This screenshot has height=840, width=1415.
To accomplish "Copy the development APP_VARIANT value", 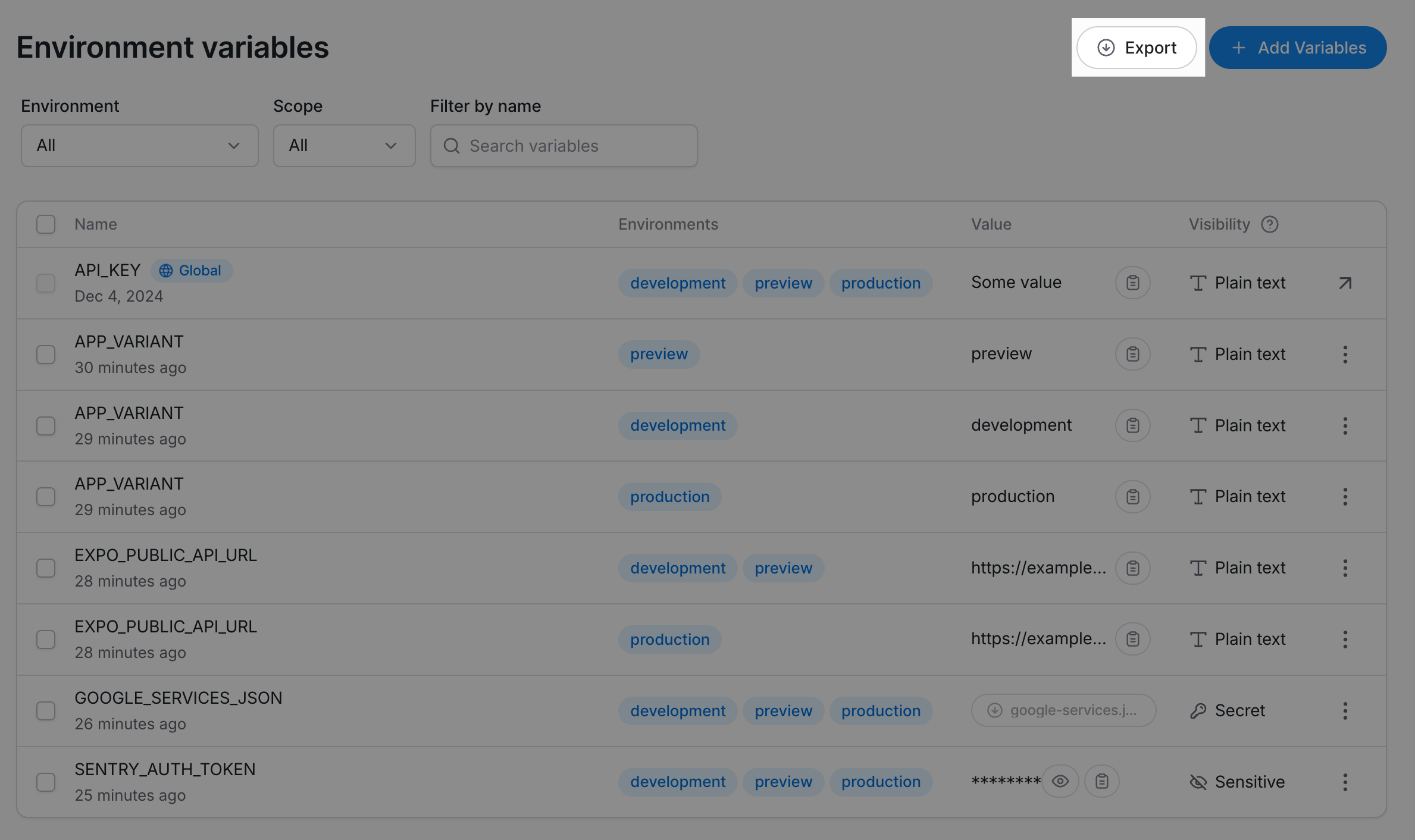I will click(x=1132, y=425).
